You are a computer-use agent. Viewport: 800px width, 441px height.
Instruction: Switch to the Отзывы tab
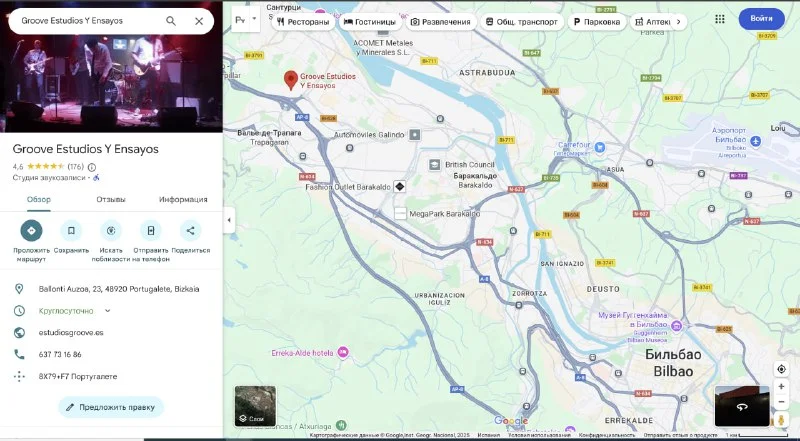[110, 199]
